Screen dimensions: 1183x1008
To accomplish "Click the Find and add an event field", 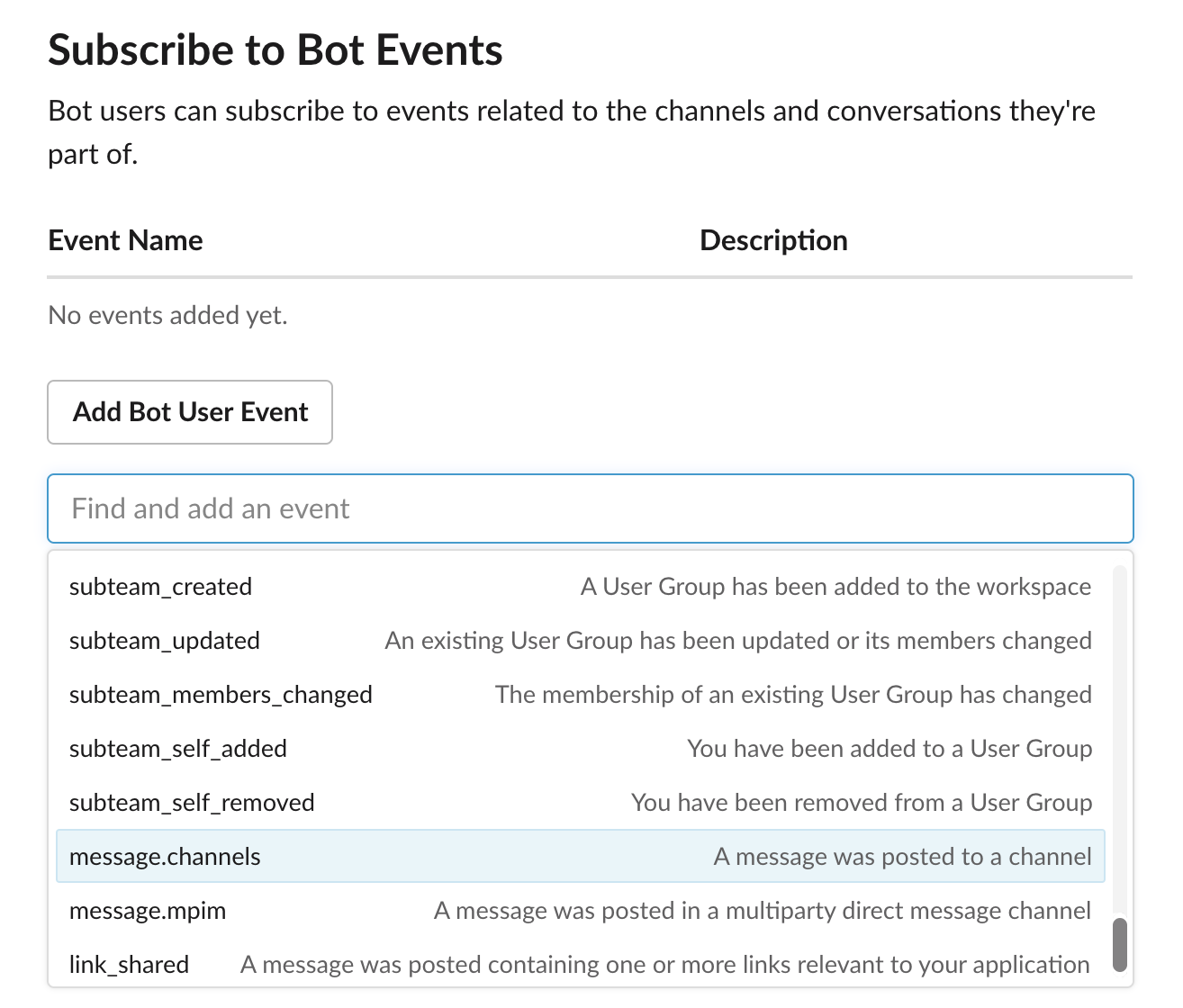I will [590, 508].
